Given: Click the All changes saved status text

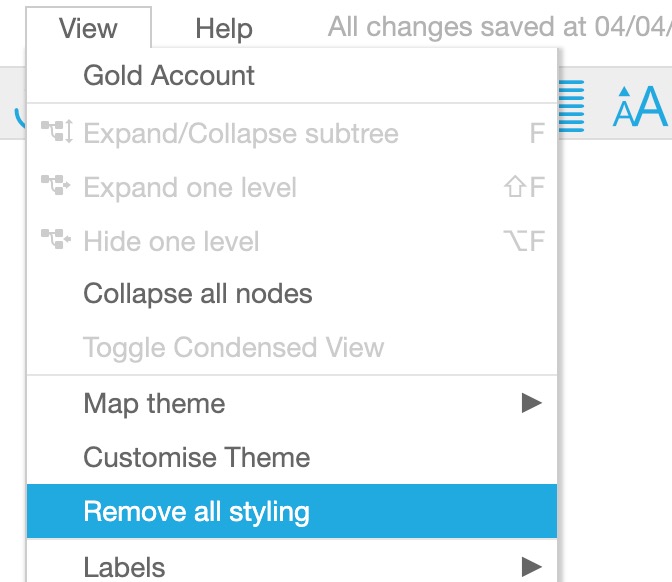Looking at the screenshot, I should click(500, 27).
